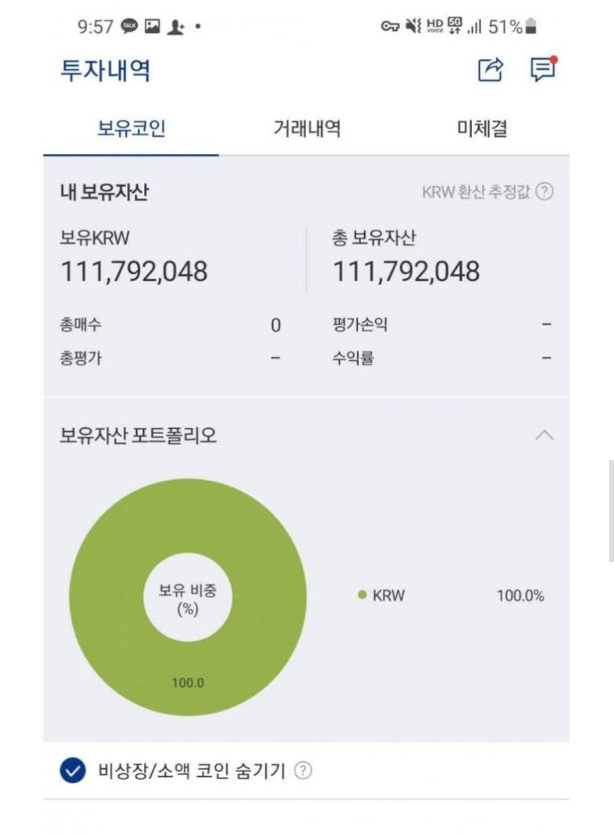Tap VPN key icon in status bar

pos(390,26)
